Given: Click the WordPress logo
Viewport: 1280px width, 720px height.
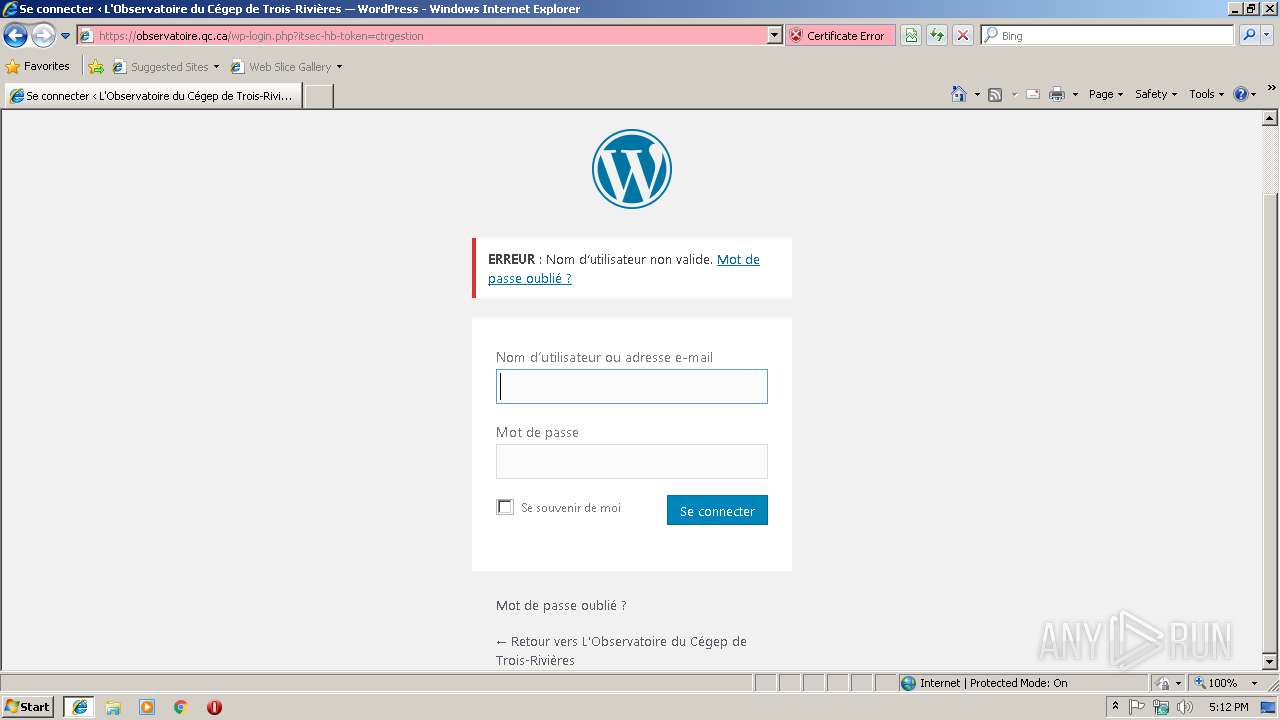Looking at the screenshot, I should (x=632, y=169).
